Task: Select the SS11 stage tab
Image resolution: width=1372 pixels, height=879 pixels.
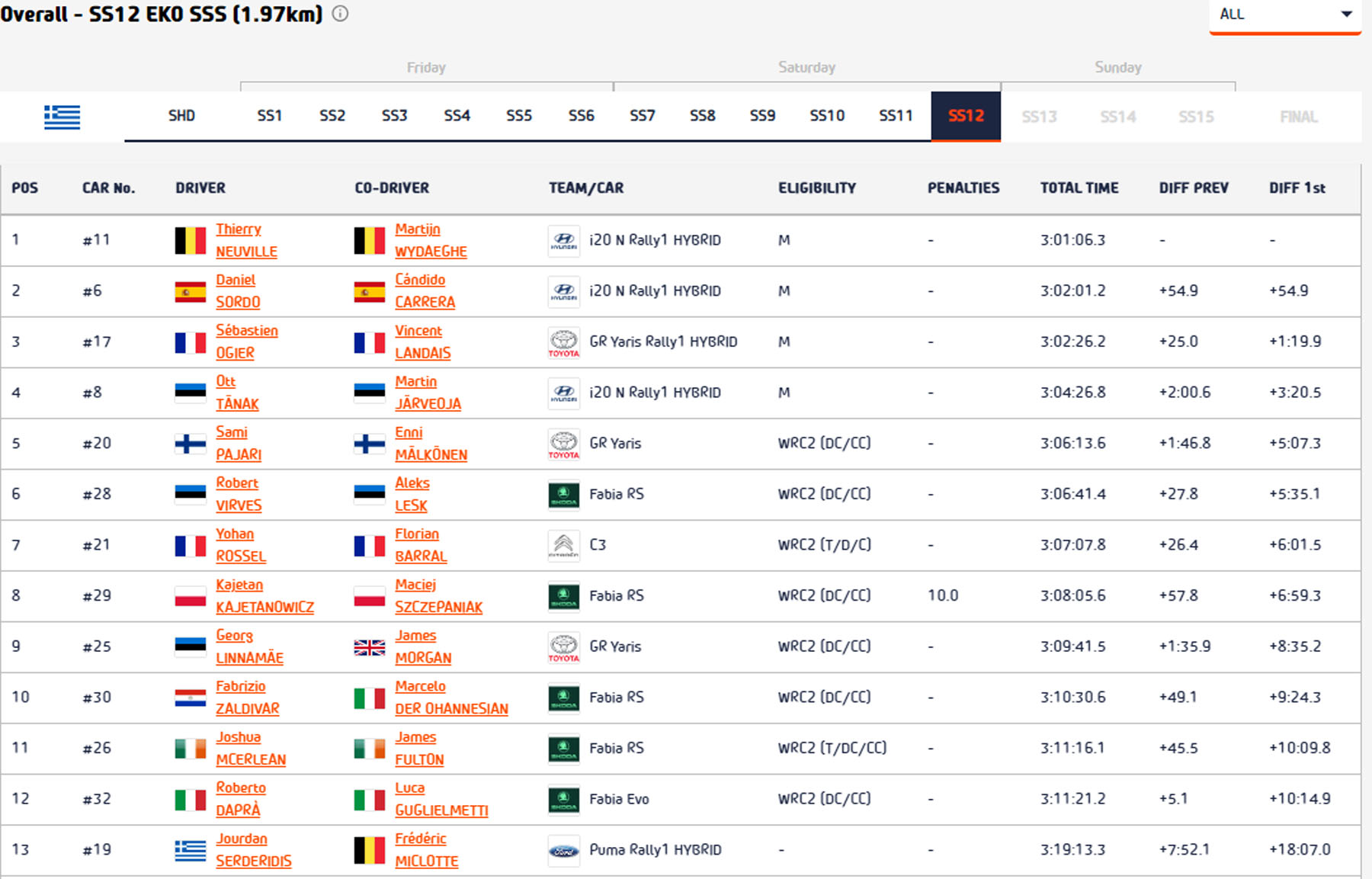Action: pyautogui.click(x=896, y=116)
